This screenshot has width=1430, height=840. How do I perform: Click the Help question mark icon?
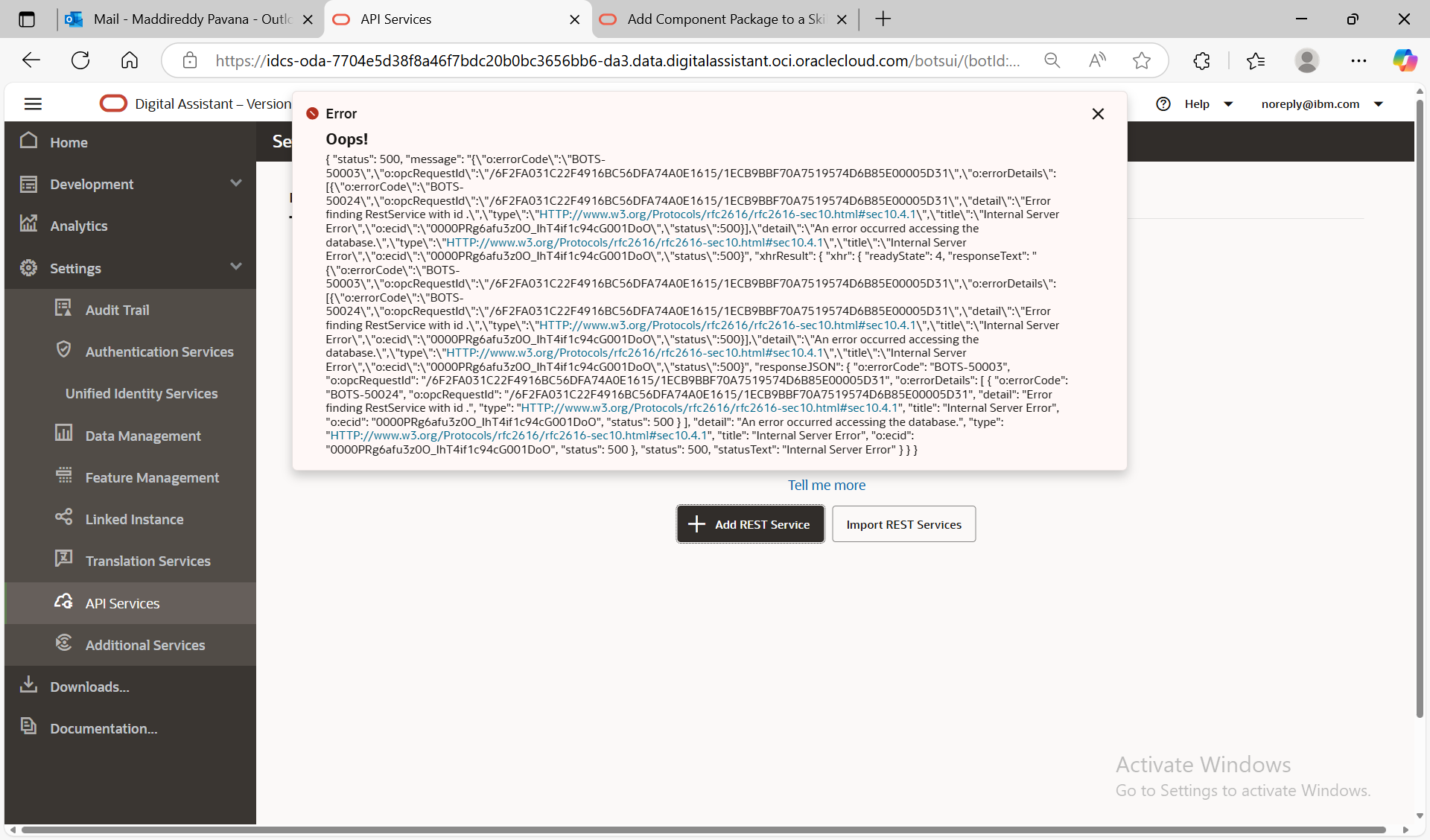coord(1163,104)
